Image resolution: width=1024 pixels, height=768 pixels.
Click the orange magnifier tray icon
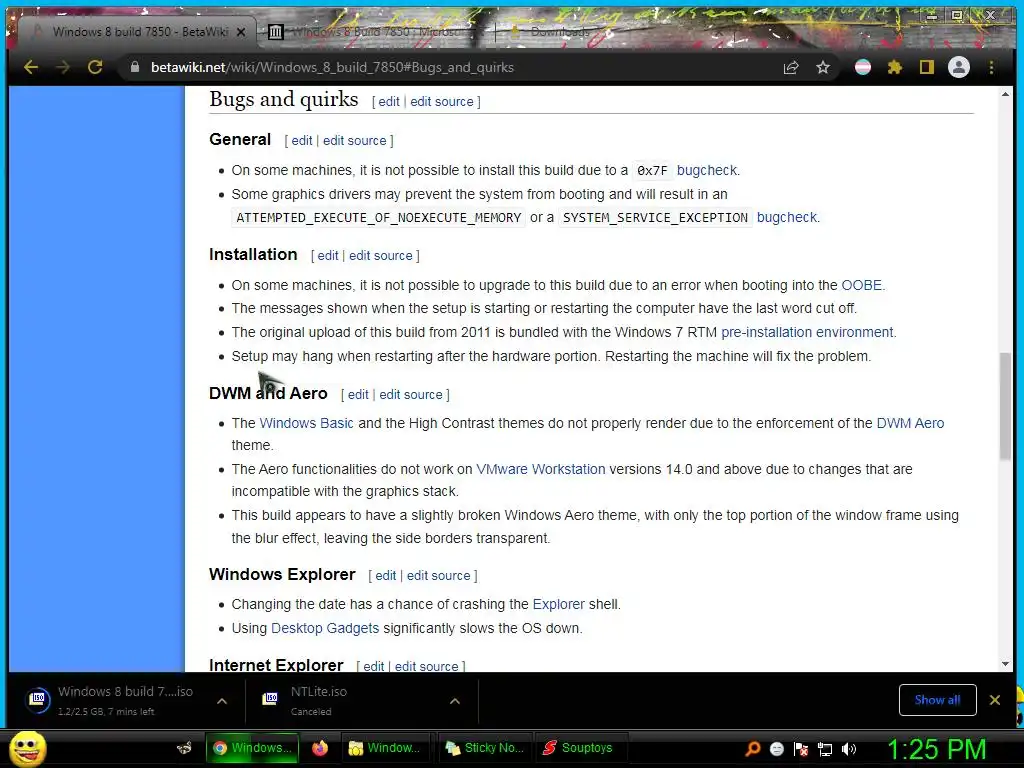tap(753, 749)
